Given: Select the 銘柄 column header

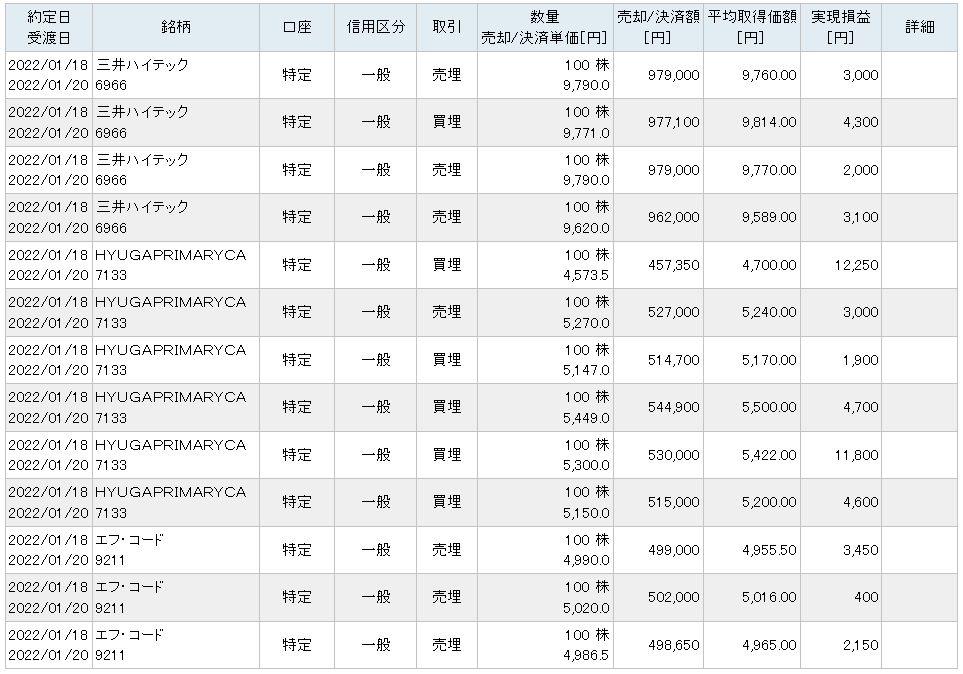Looking at the screenshot, I should pyautogui.click(x=176, y=27).
